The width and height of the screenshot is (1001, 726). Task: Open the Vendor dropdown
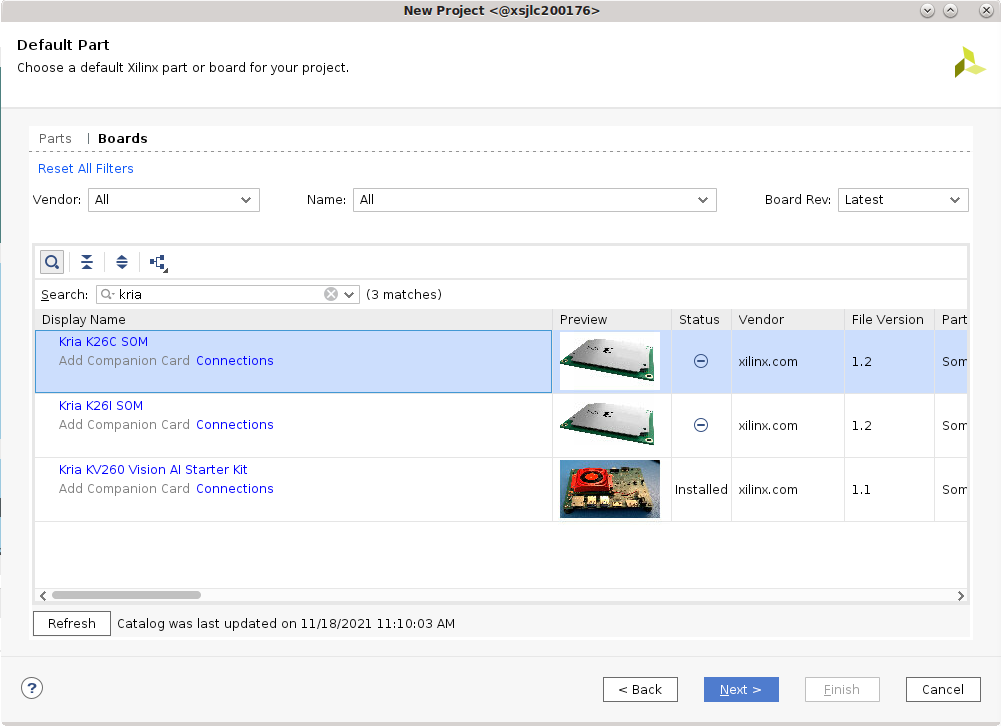click(x=247, y=200)
